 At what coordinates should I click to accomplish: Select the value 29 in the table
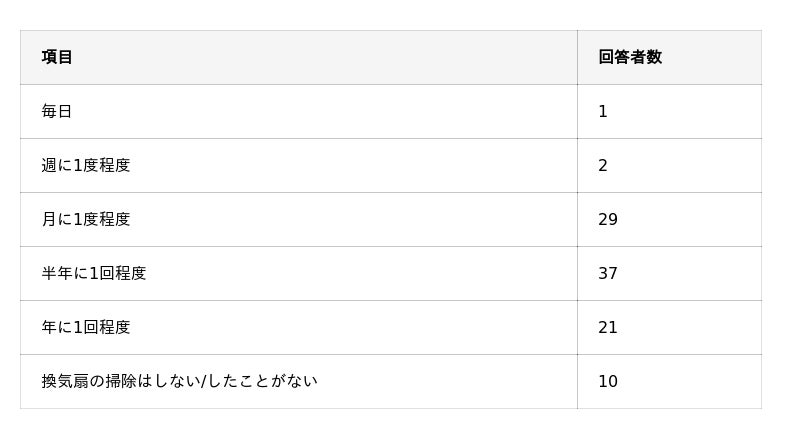[608, 219]
